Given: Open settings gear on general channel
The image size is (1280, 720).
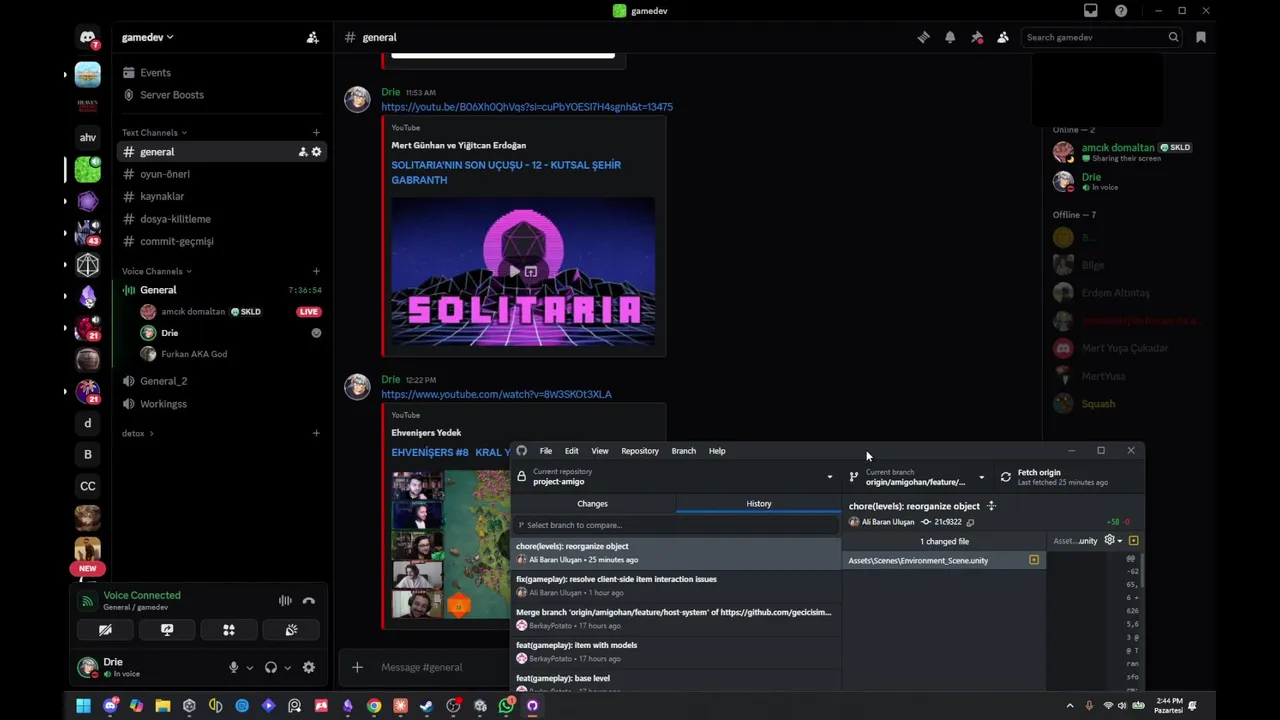Looking at the screenshot, I should (317, 152).
